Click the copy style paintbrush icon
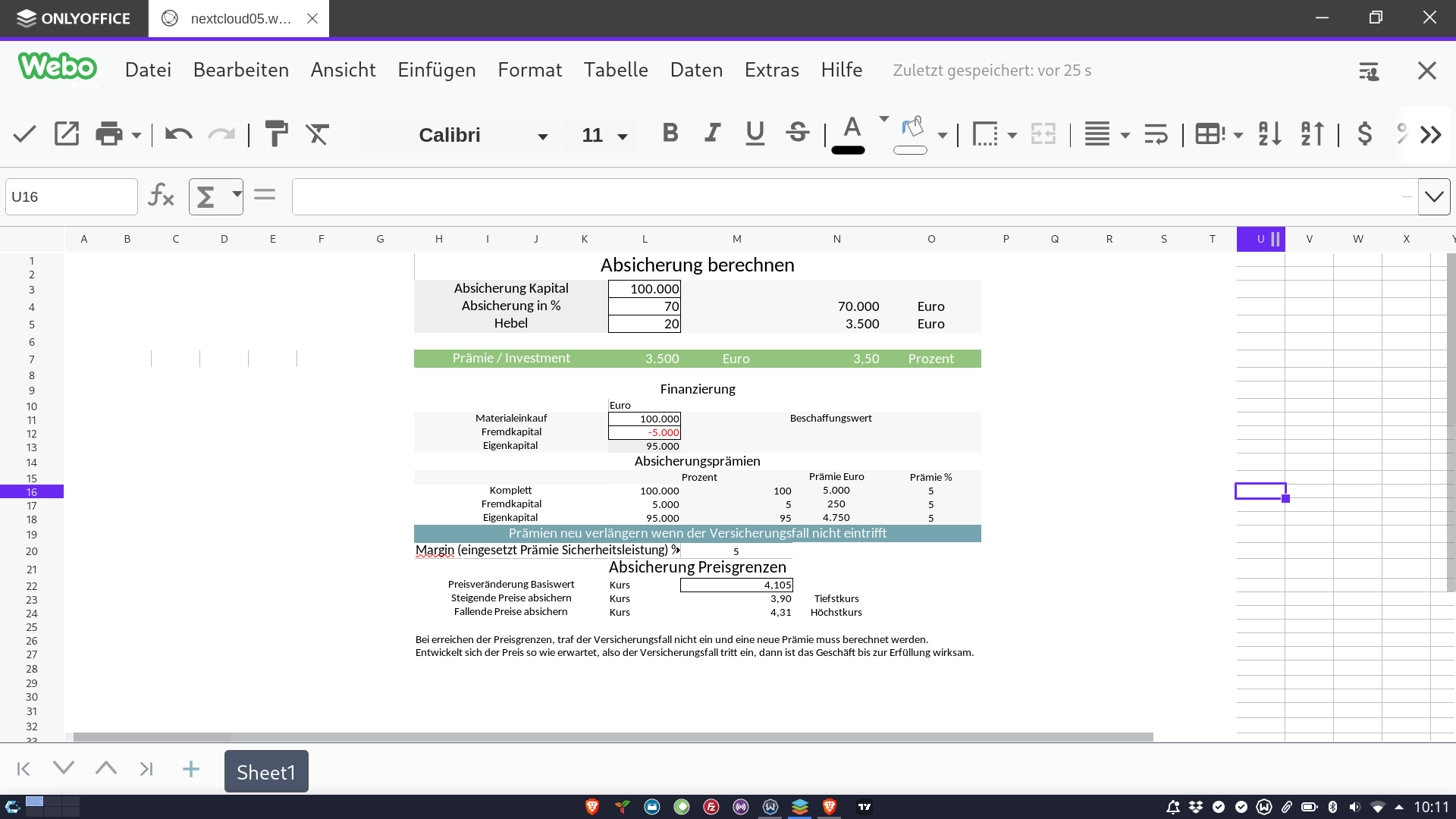This screenshot has width=1456, height=819. tap(276, 134)
